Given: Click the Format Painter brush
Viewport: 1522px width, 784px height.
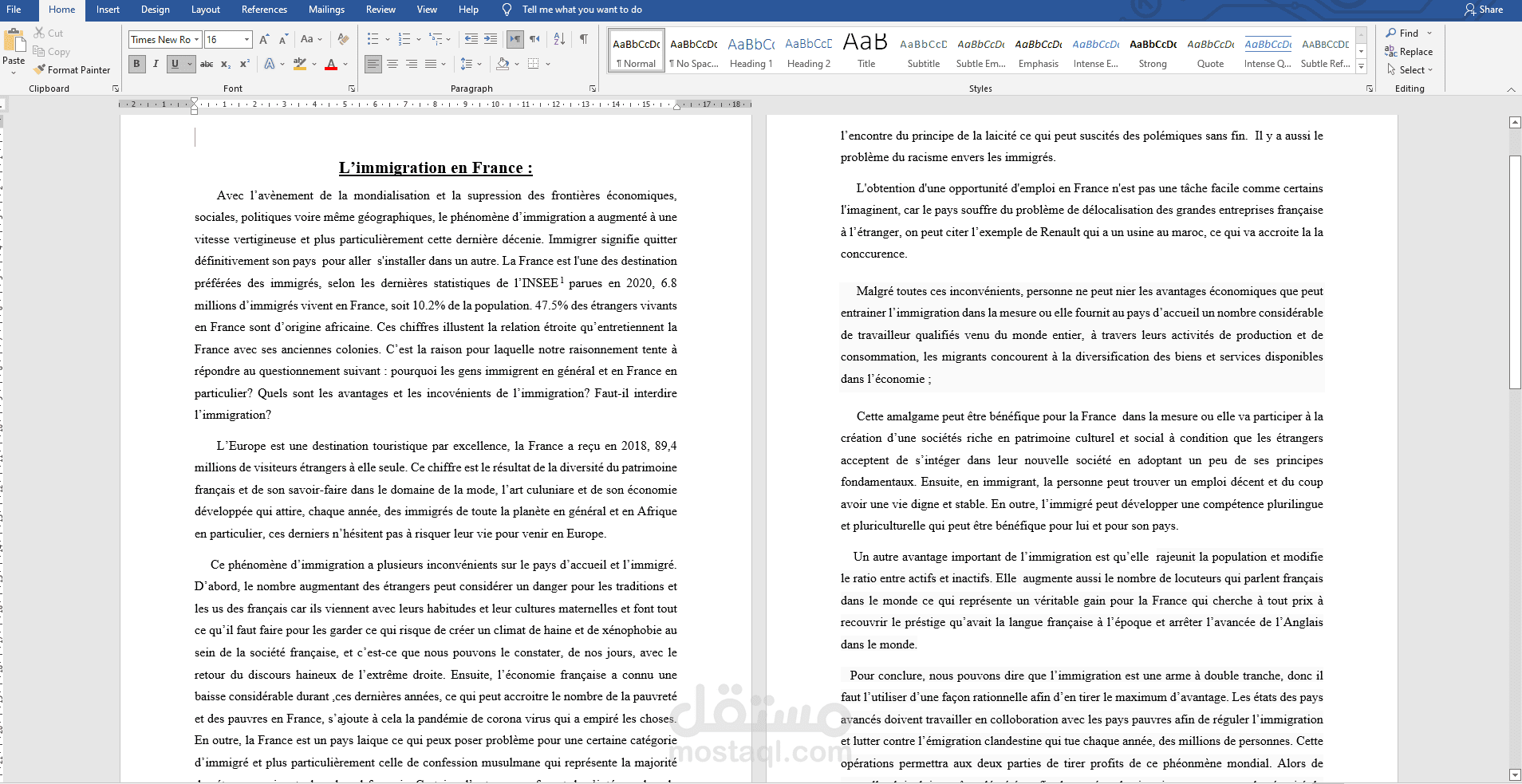Looking at the screenshot, I should (39, 70).
